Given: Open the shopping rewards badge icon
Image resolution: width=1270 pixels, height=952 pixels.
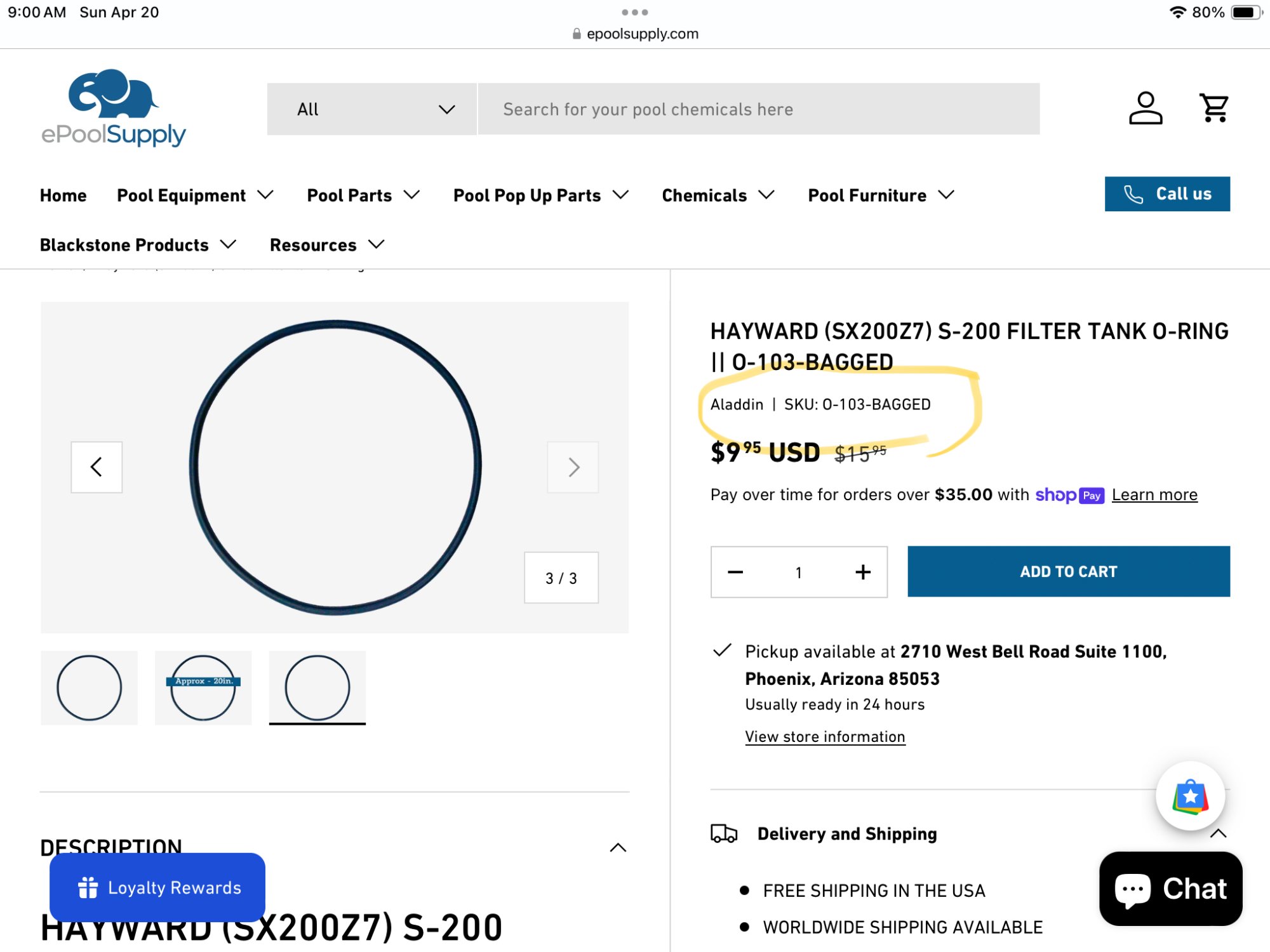Looking at the screenshot, I should pos(1191,796).
